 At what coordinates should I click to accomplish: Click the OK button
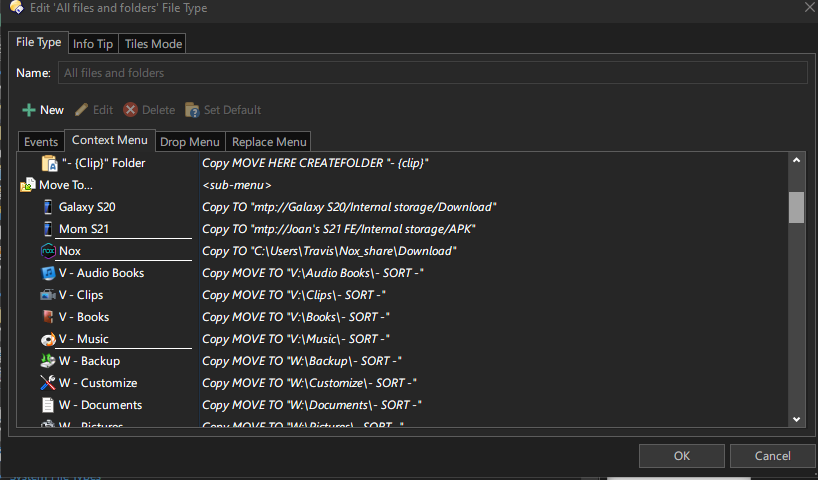point(681,456)
